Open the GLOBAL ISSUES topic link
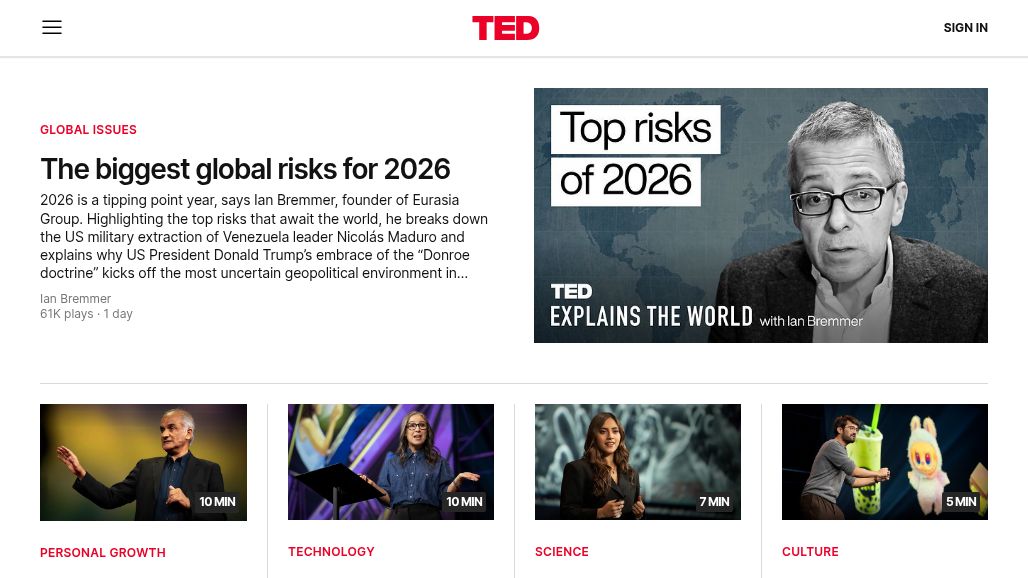The width and height of the screenshot is (1028, 578). pos(88,130)
